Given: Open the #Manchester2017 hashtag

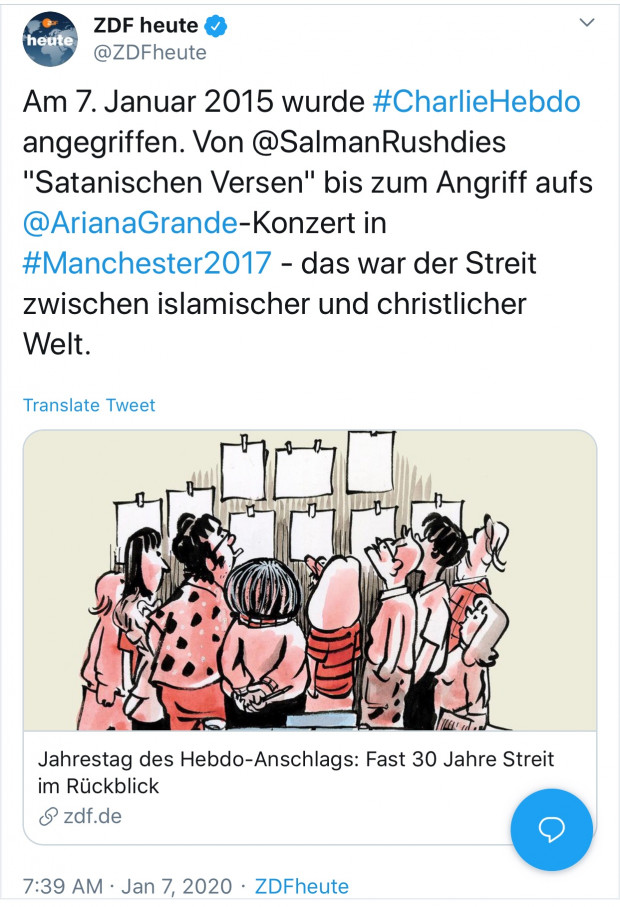Looking at the screenshot, I should point(147,264).
